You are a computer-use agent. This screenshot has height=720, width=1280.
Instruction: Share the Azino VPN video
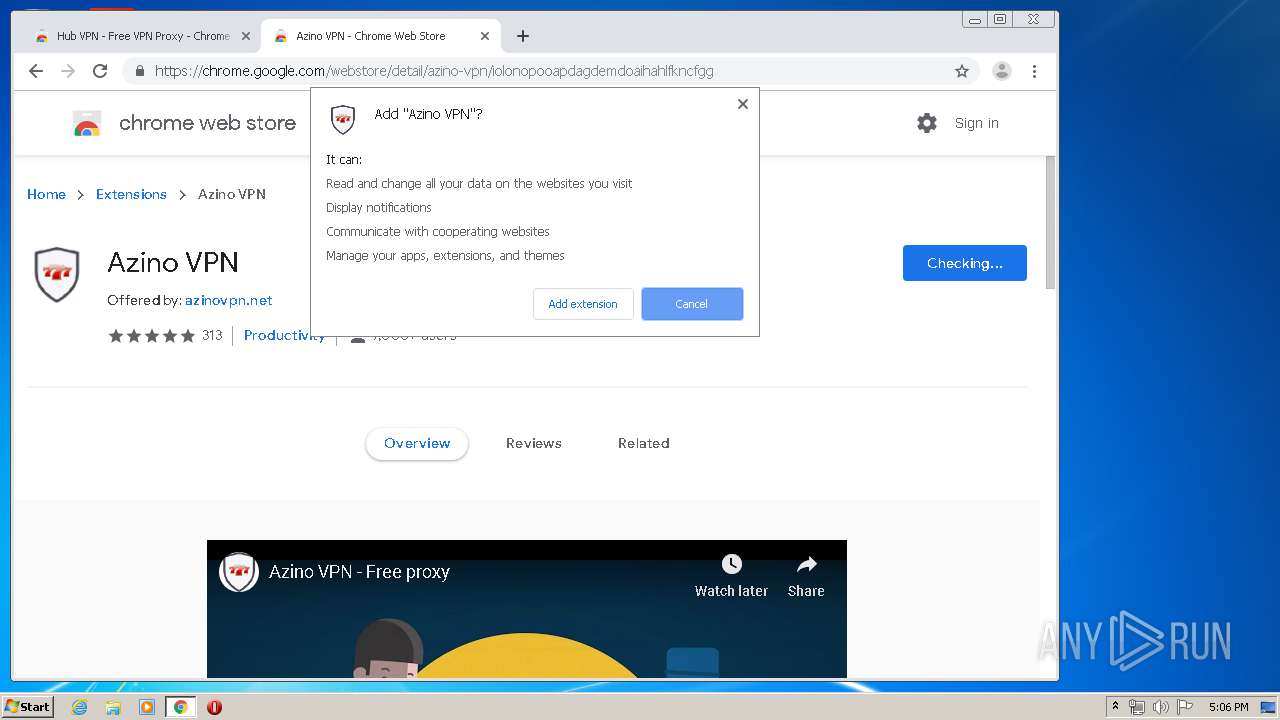click(806, 575)
